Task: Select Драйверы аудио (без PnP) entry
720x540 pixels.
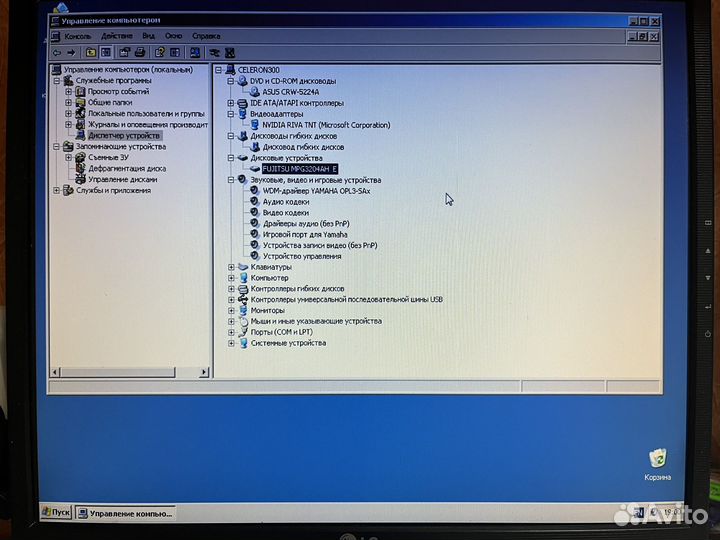Action: [x=306, y=224]
